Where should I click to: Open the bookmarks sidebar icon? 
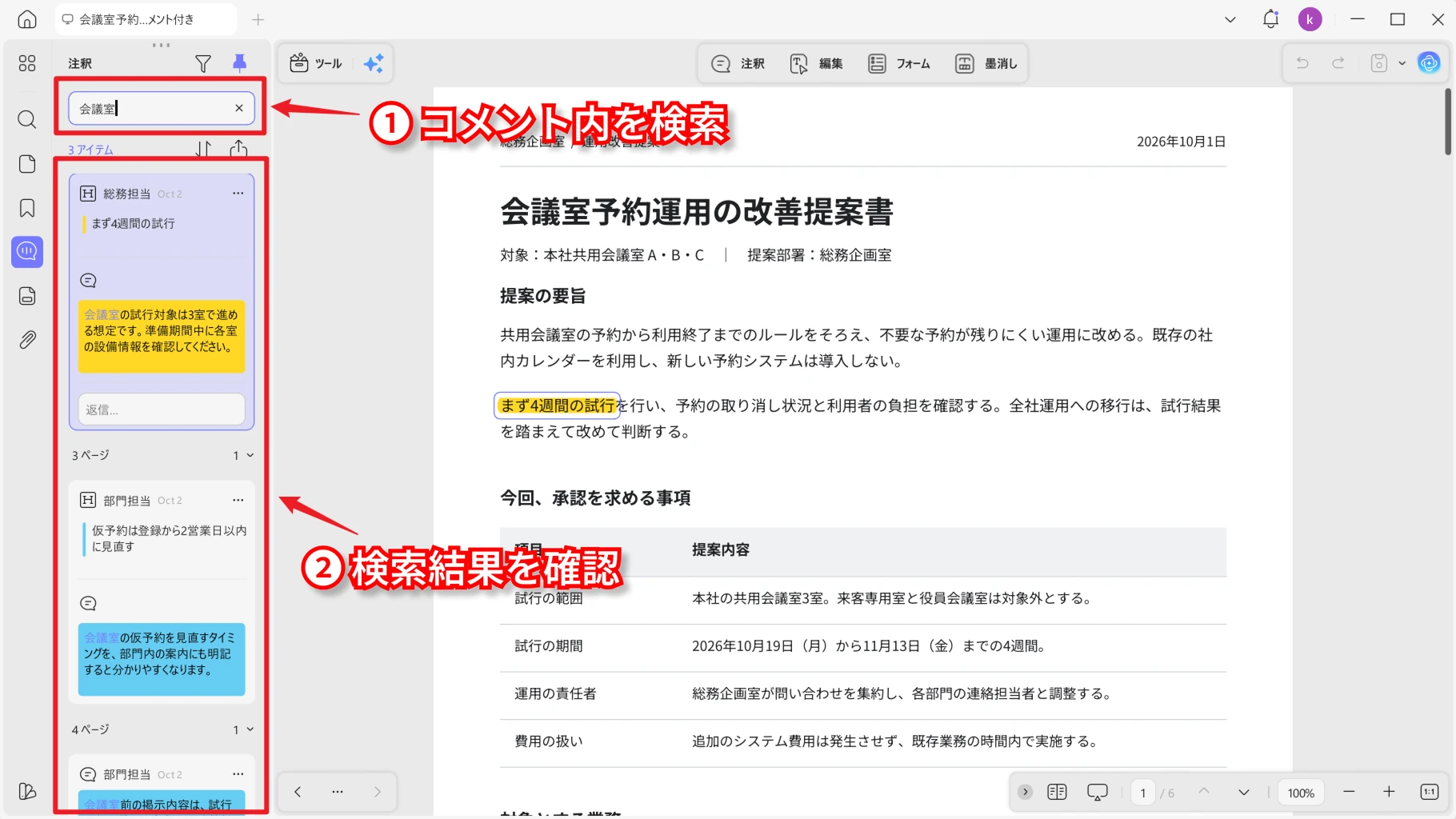point(27,208)
